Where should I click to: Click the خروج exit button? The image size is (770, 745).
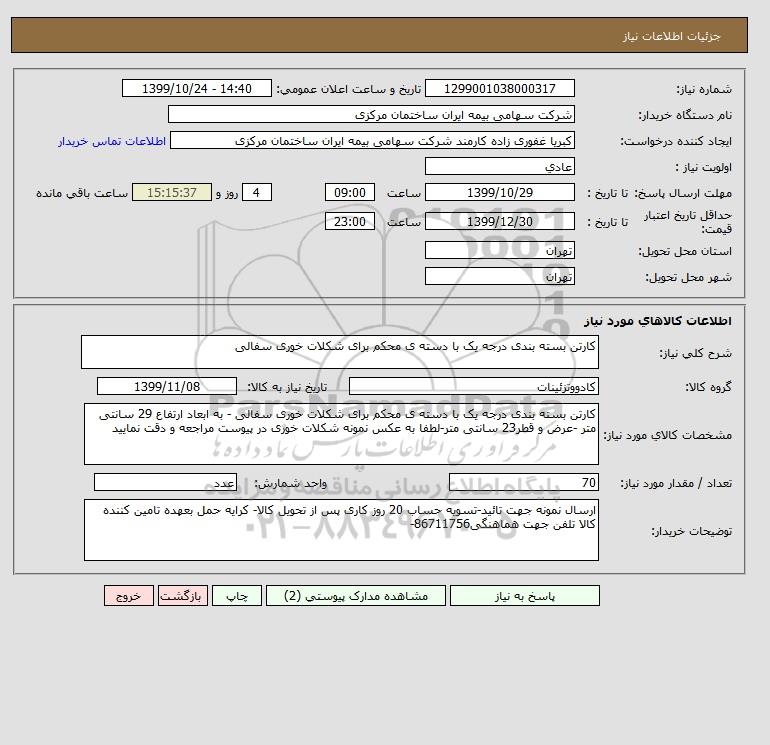[129, 596]
